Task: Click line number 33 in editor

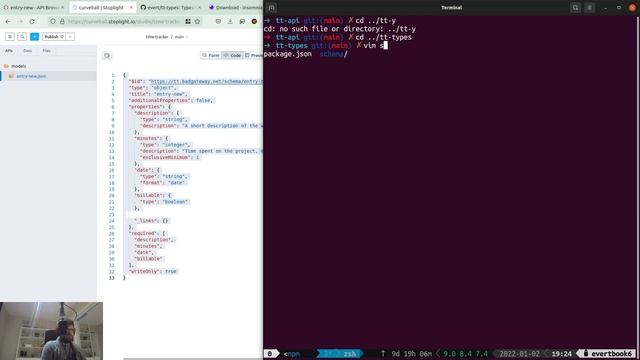Action: tap(111, 278)
